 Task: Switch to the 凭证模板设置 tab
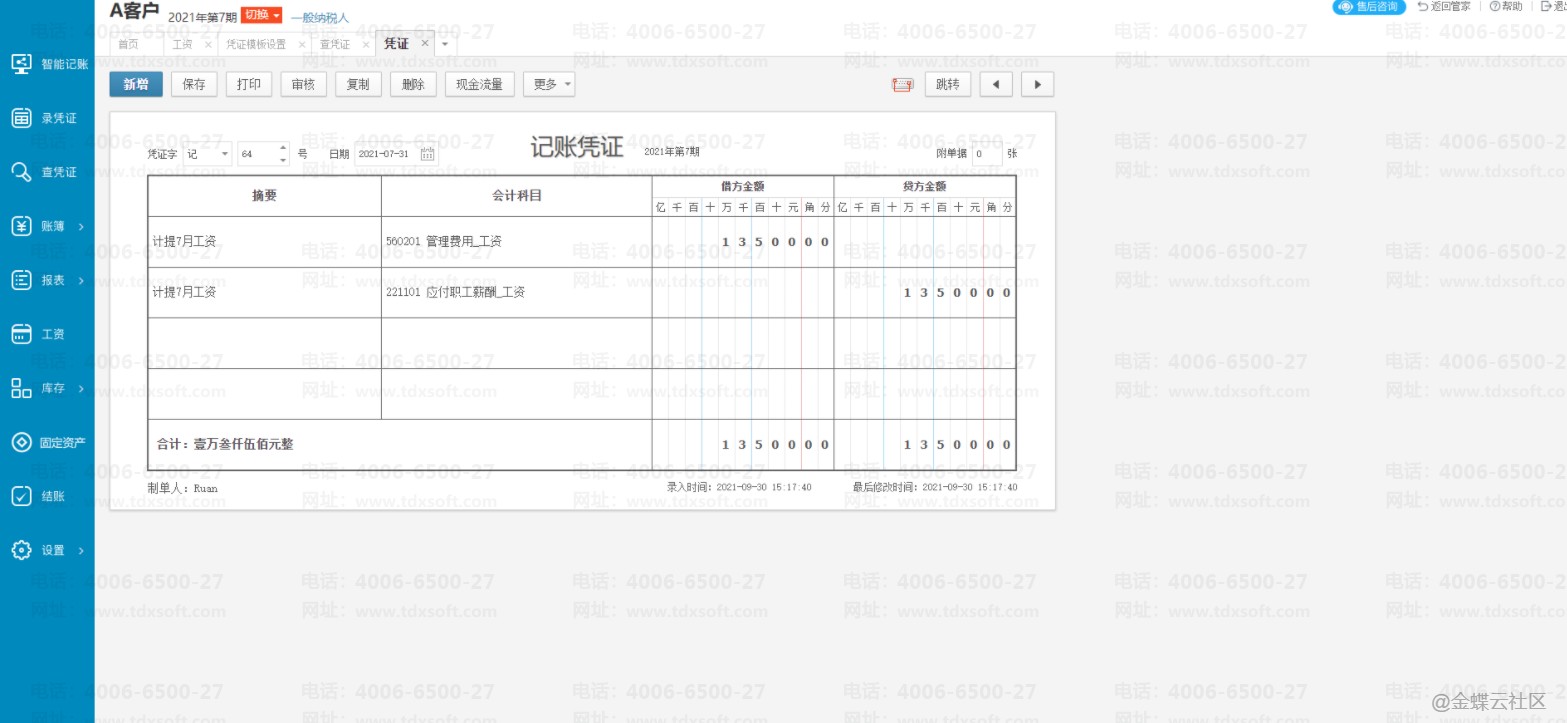[x=256, y=45]
